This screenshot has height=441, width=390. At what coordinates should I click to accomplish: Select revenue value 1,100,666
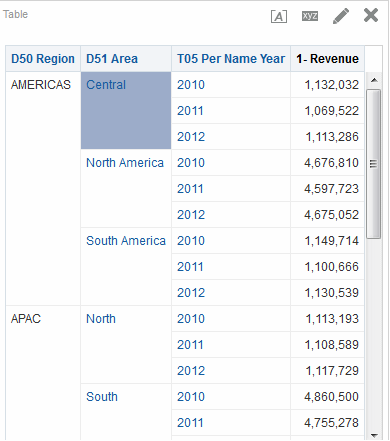click(x=332, y=267)
